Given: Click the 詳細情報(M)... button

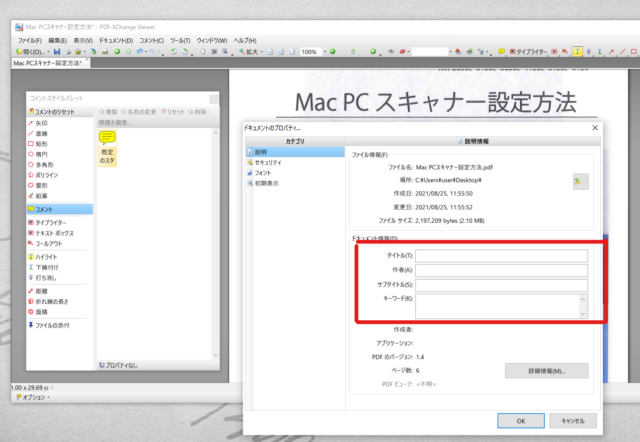Looking at the screenshot, I should point(545,371).
